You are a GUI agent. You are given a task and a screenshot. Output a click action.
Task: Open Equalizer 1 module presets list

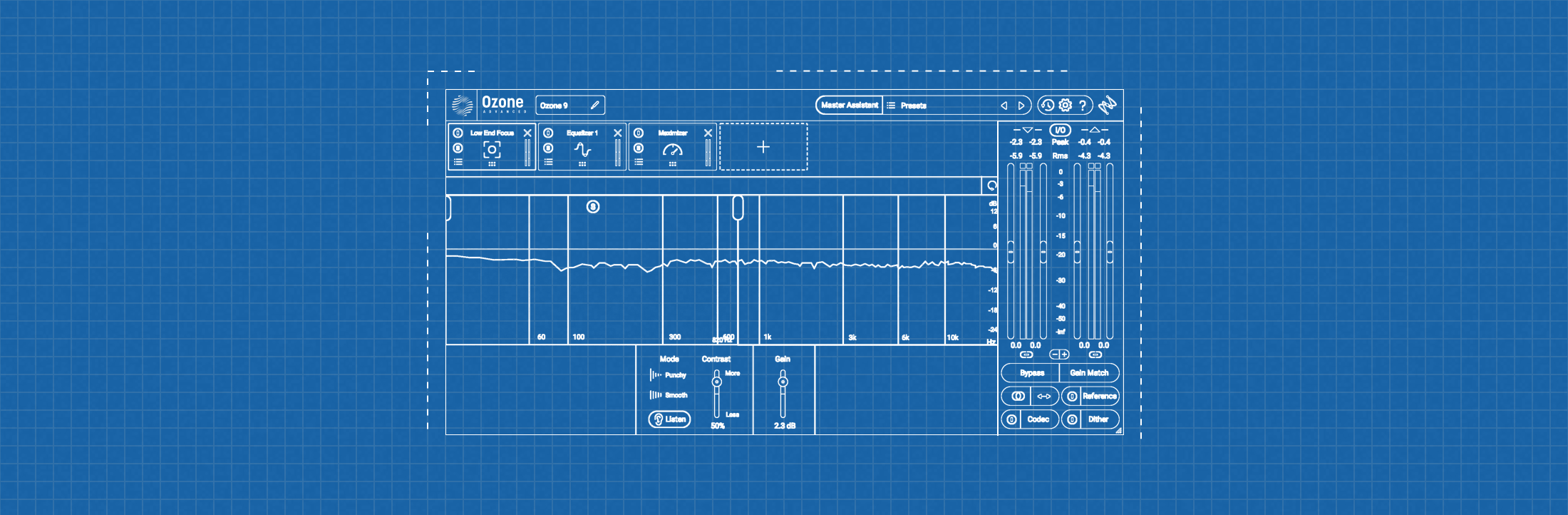[548, 162]
